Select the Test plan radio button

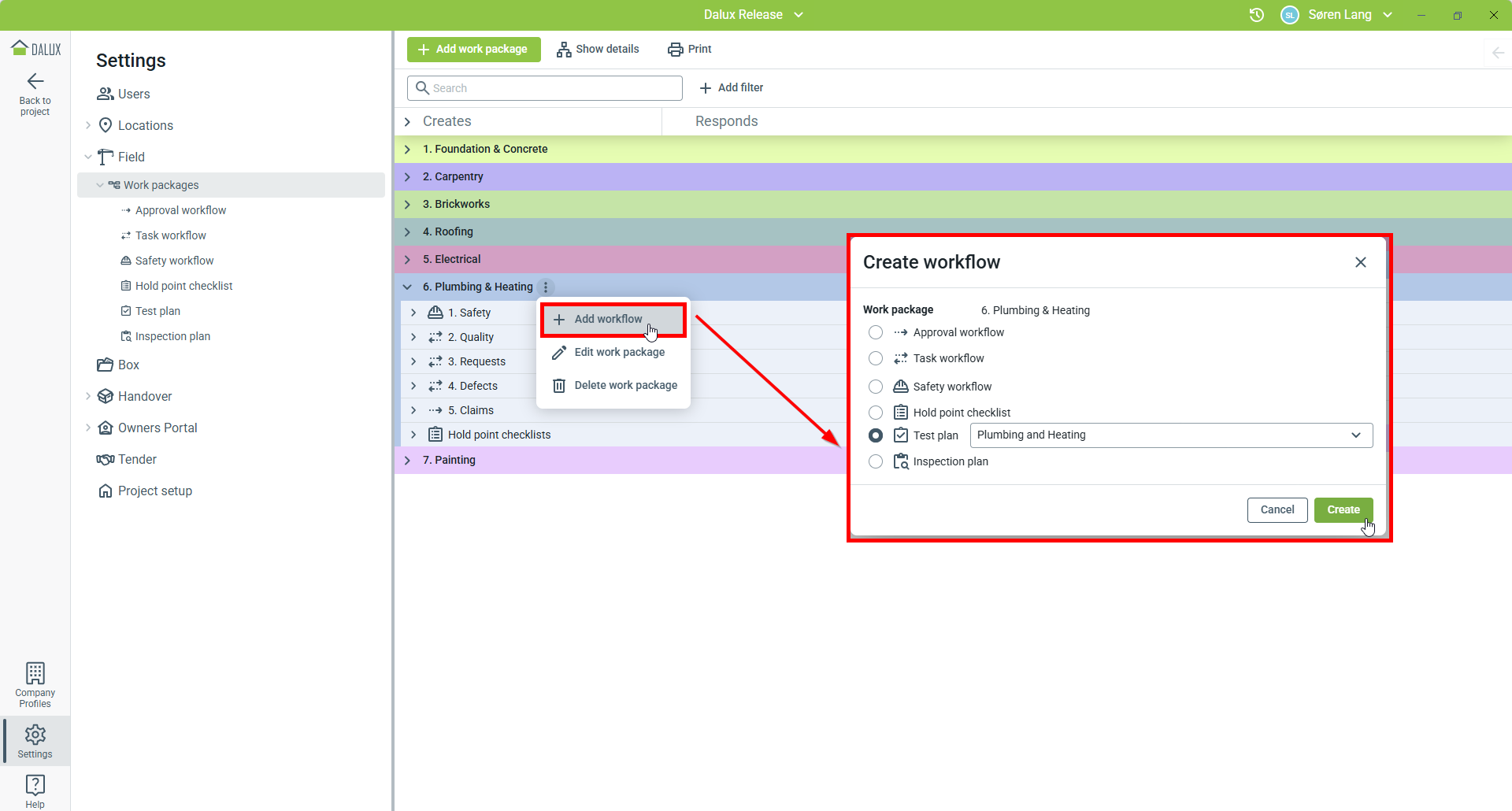876,435
